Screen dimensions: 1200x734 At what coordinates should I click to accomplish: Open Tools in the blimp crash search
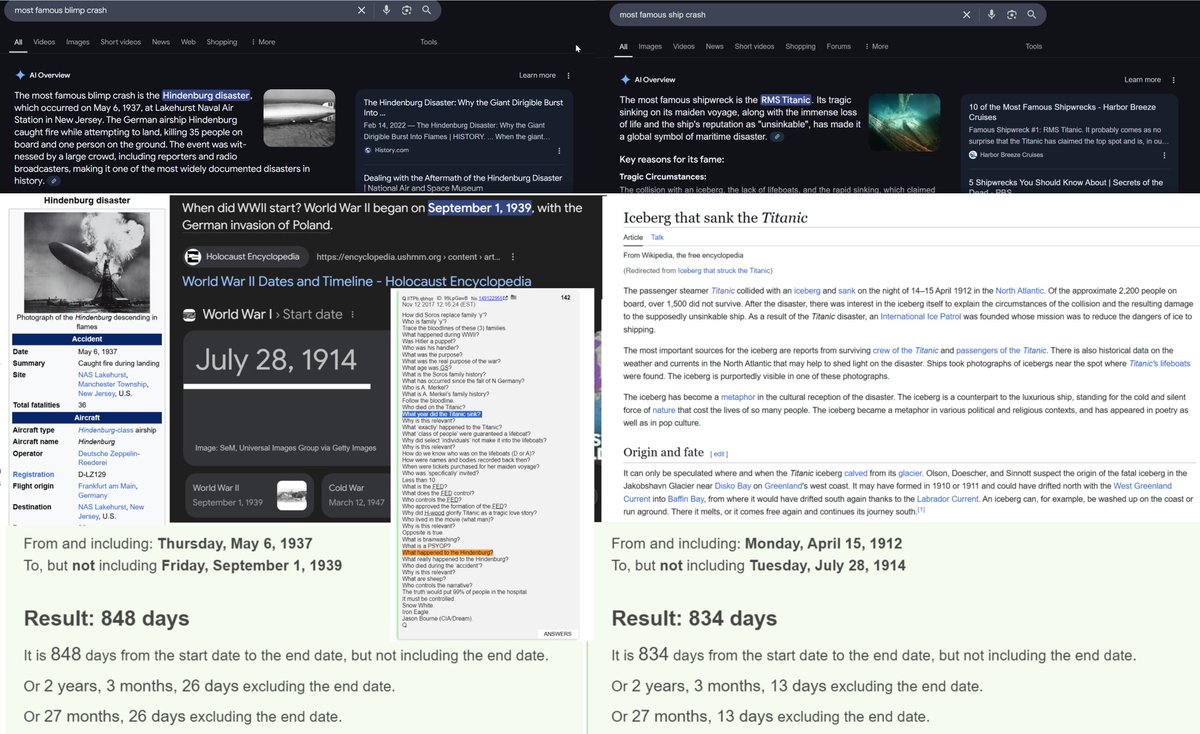[x=429, y=42]
